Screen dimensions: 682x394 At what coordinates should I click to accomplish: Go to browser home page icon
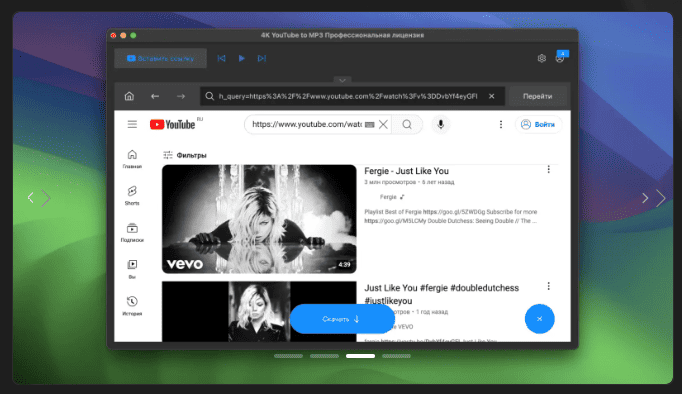pyautogui.click(x=129, y=96)
